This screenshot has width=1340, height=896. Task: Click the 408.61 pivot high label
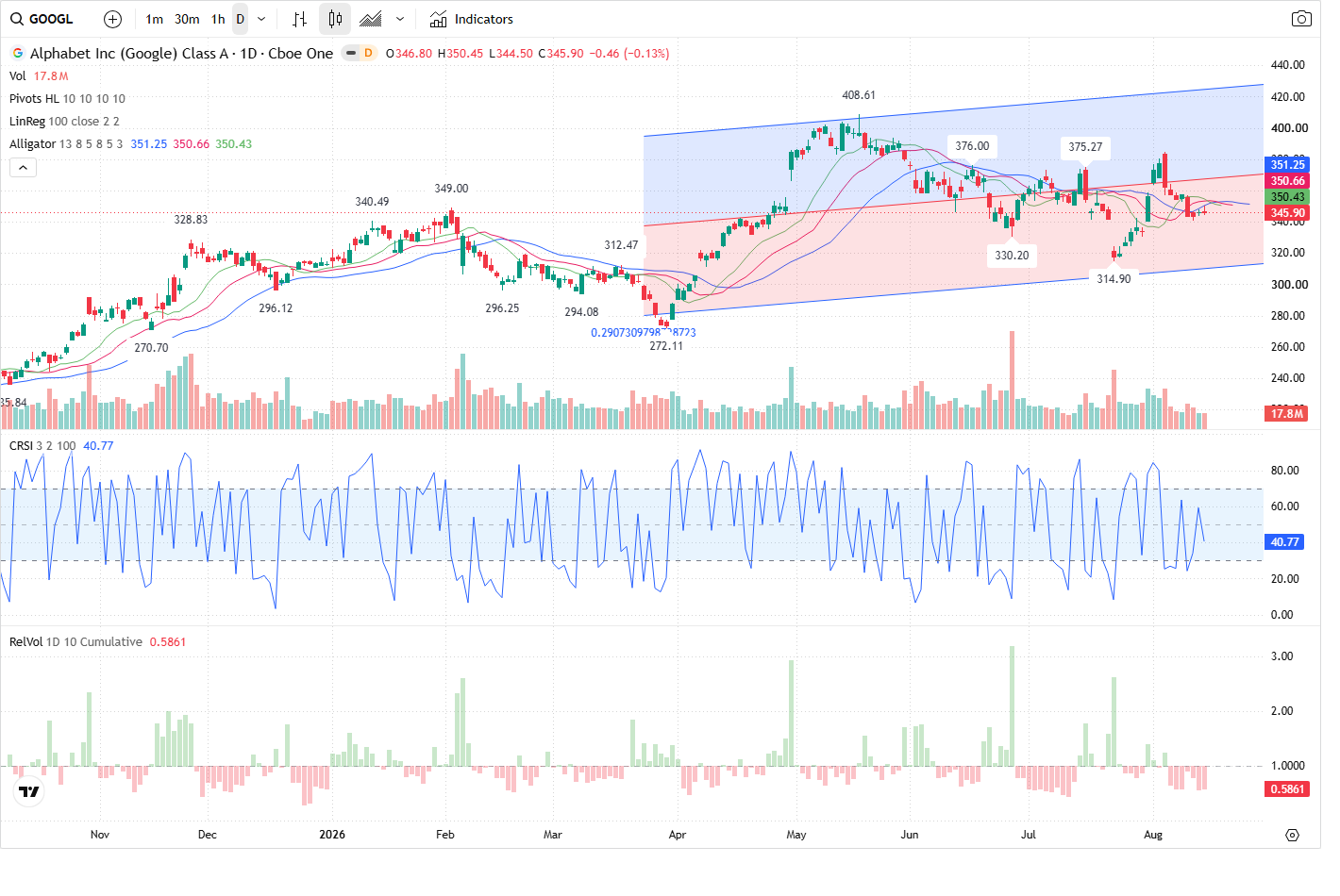[x=859, y=95]
